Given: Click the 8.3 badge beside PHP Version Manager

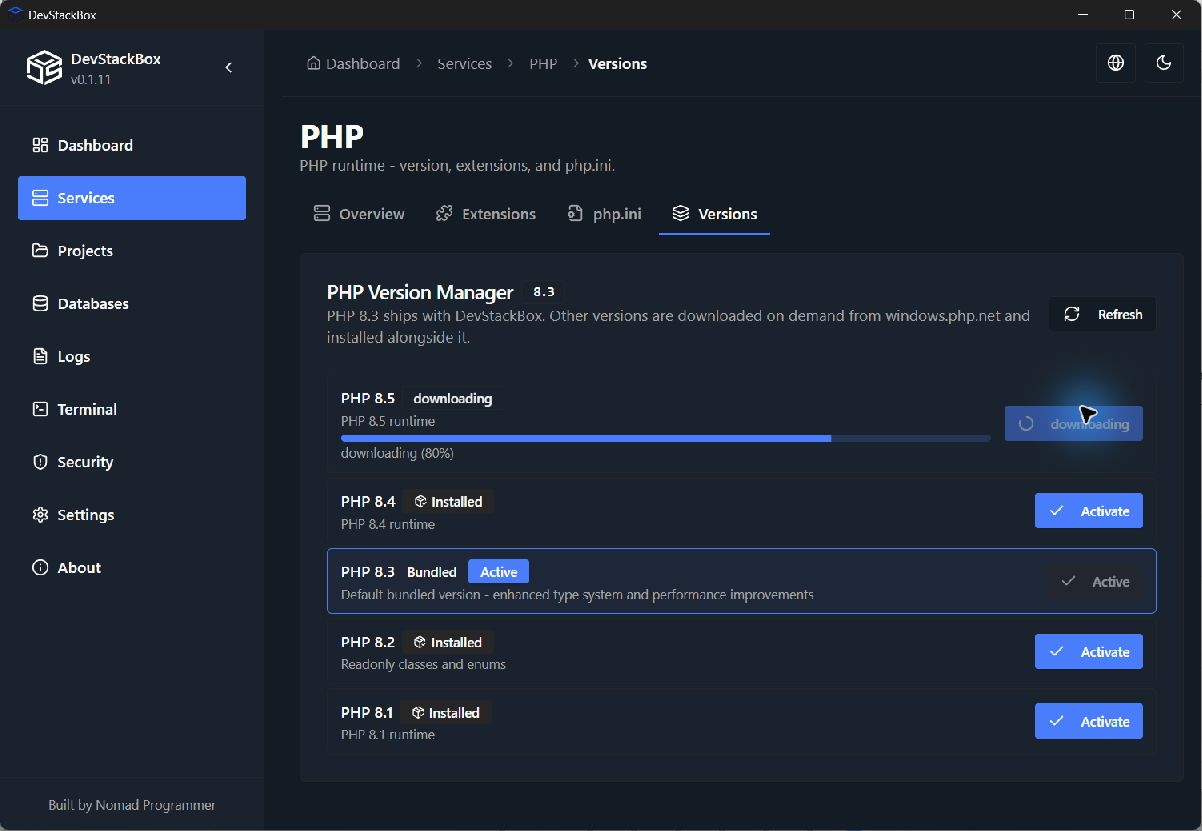Looking at the screenshot, I should 544,292.
